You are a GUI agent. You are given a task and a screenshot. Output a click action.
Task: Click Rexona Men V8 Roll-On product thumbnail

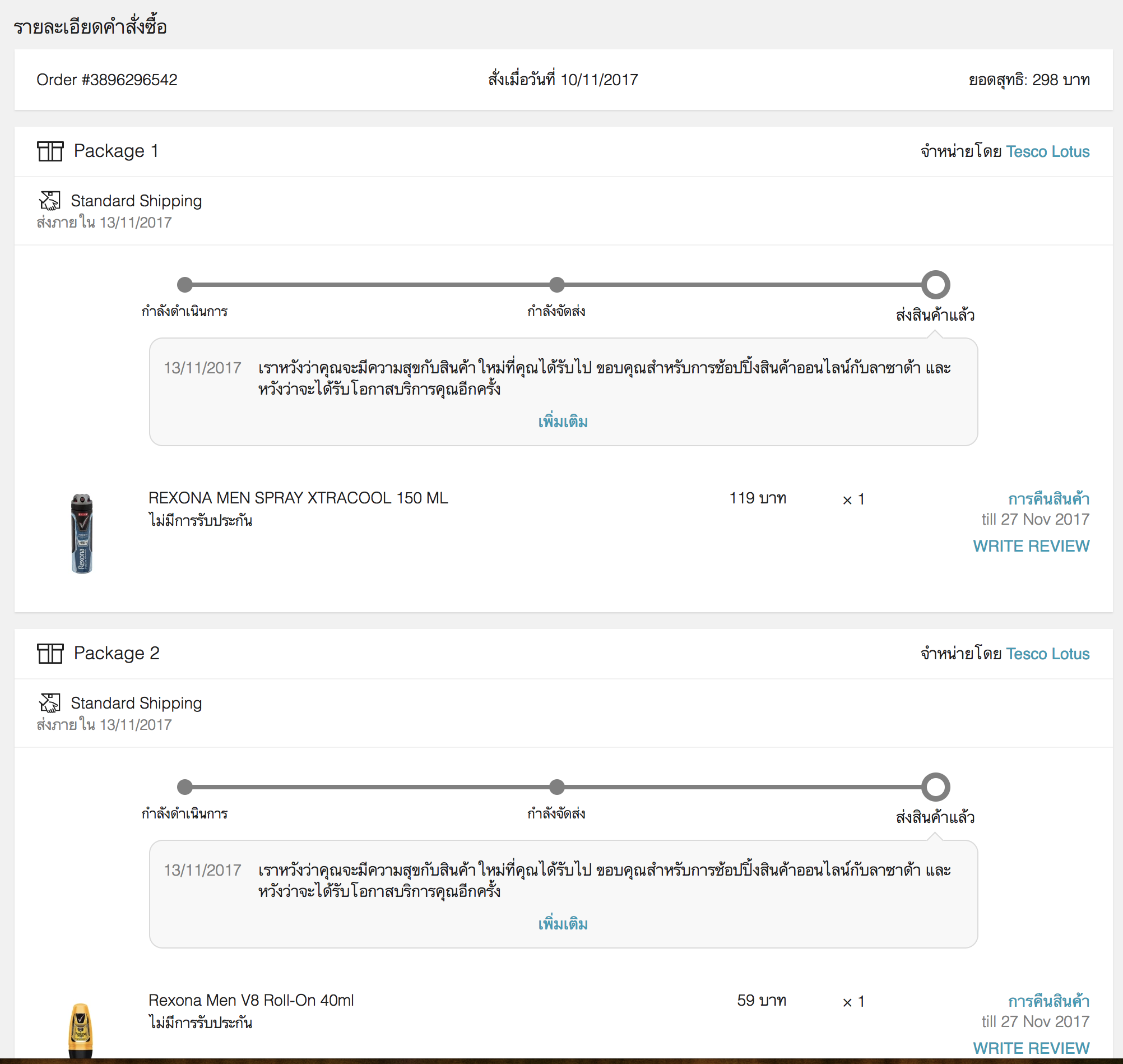[81, 1030]
